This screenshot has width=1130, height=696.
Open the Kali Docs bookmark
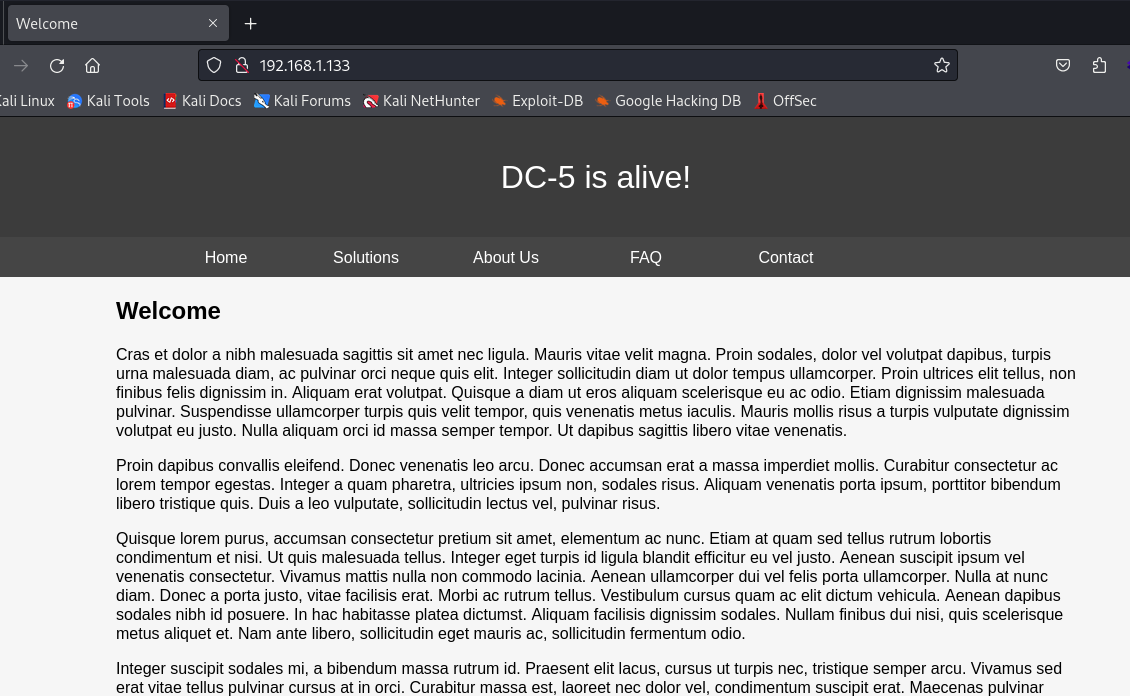pyautogui.click(x=203, y=101)
